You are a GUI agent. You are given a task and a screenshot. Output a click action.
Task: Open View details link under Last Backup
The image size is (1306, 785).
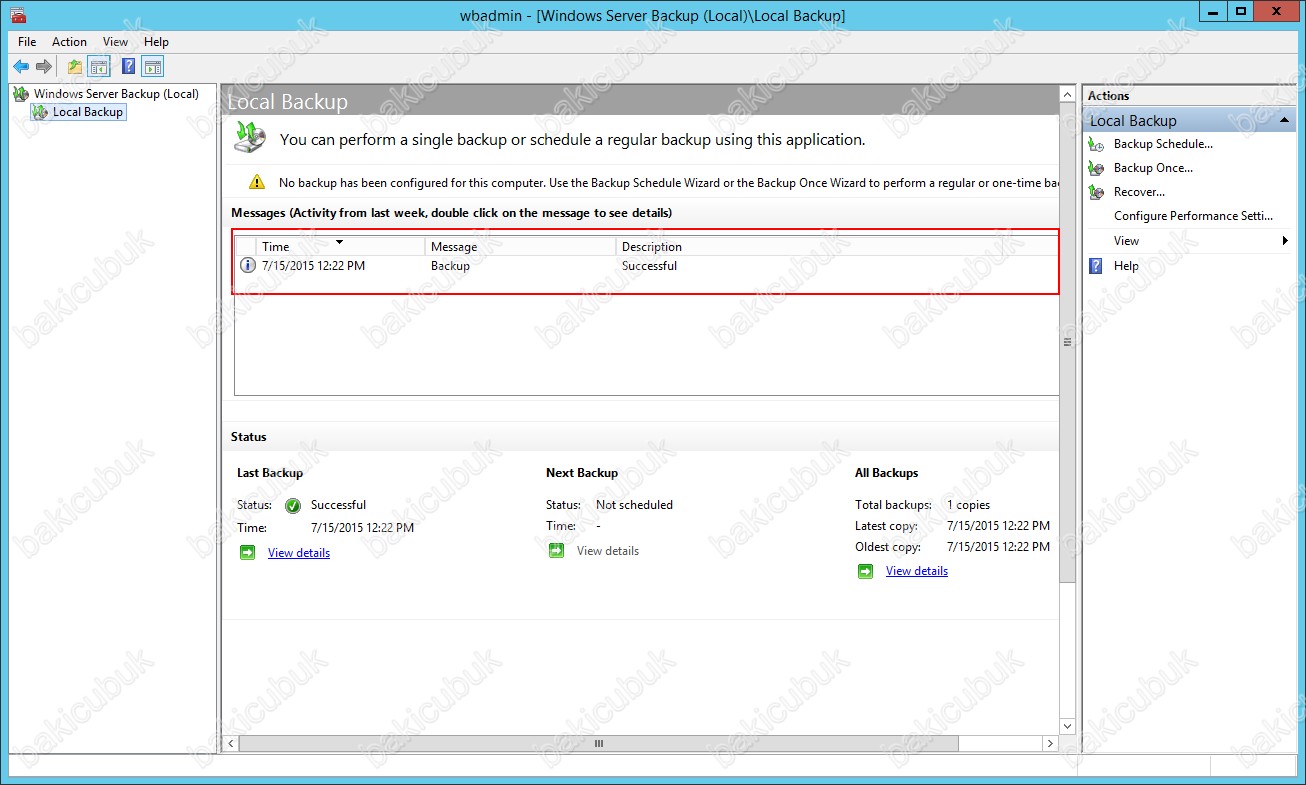pos(299,553)
